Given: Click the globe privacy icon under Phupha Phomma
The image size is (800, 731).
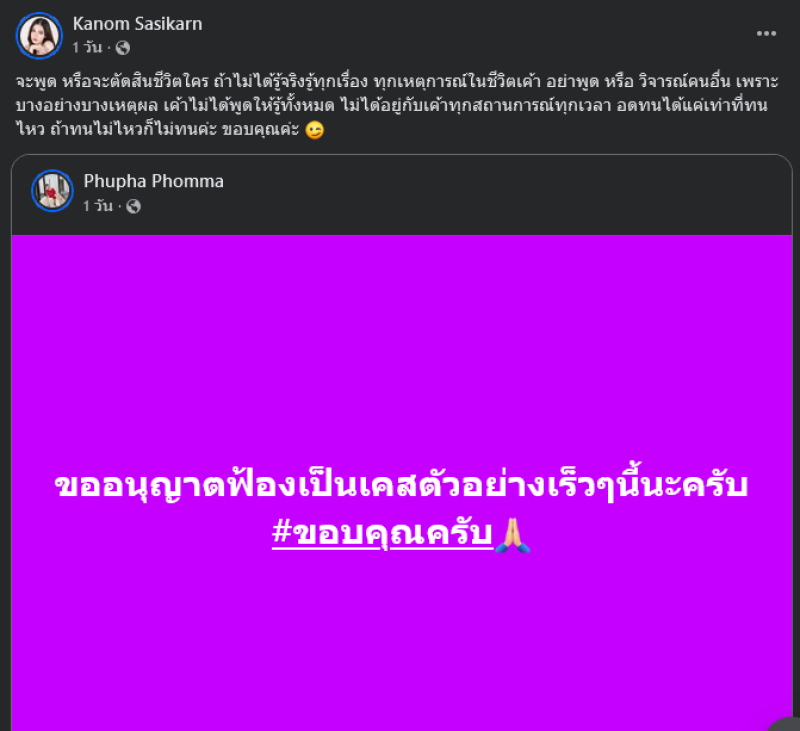Looking at the screenshot, I should (x=133, y=206).
